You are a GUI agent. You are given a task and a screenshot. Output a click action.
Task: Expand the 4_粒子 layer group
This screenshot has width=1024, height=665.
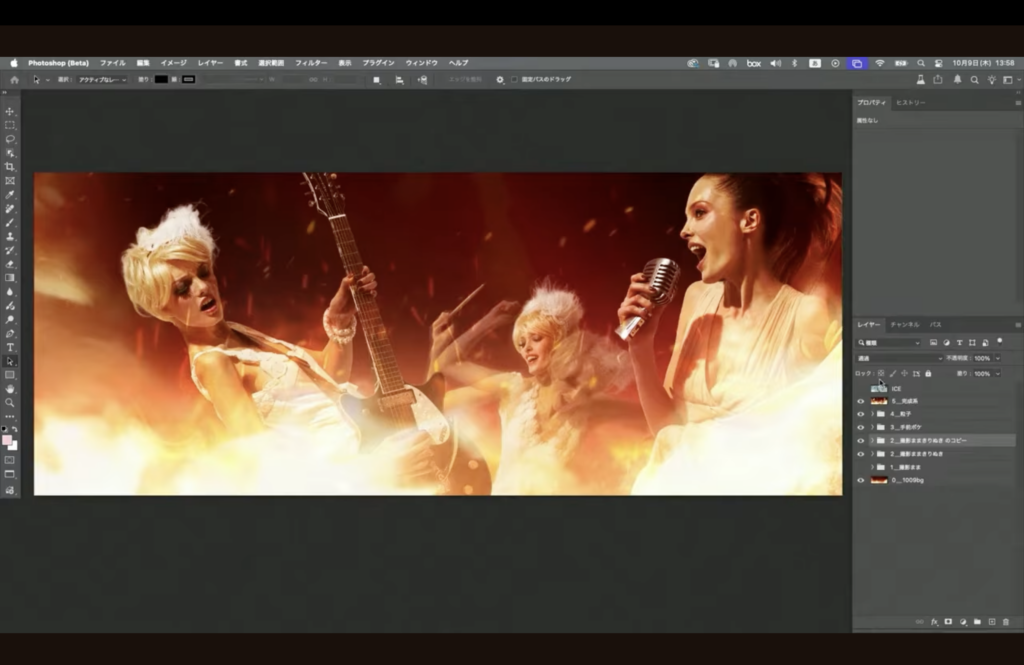point(871,414)
